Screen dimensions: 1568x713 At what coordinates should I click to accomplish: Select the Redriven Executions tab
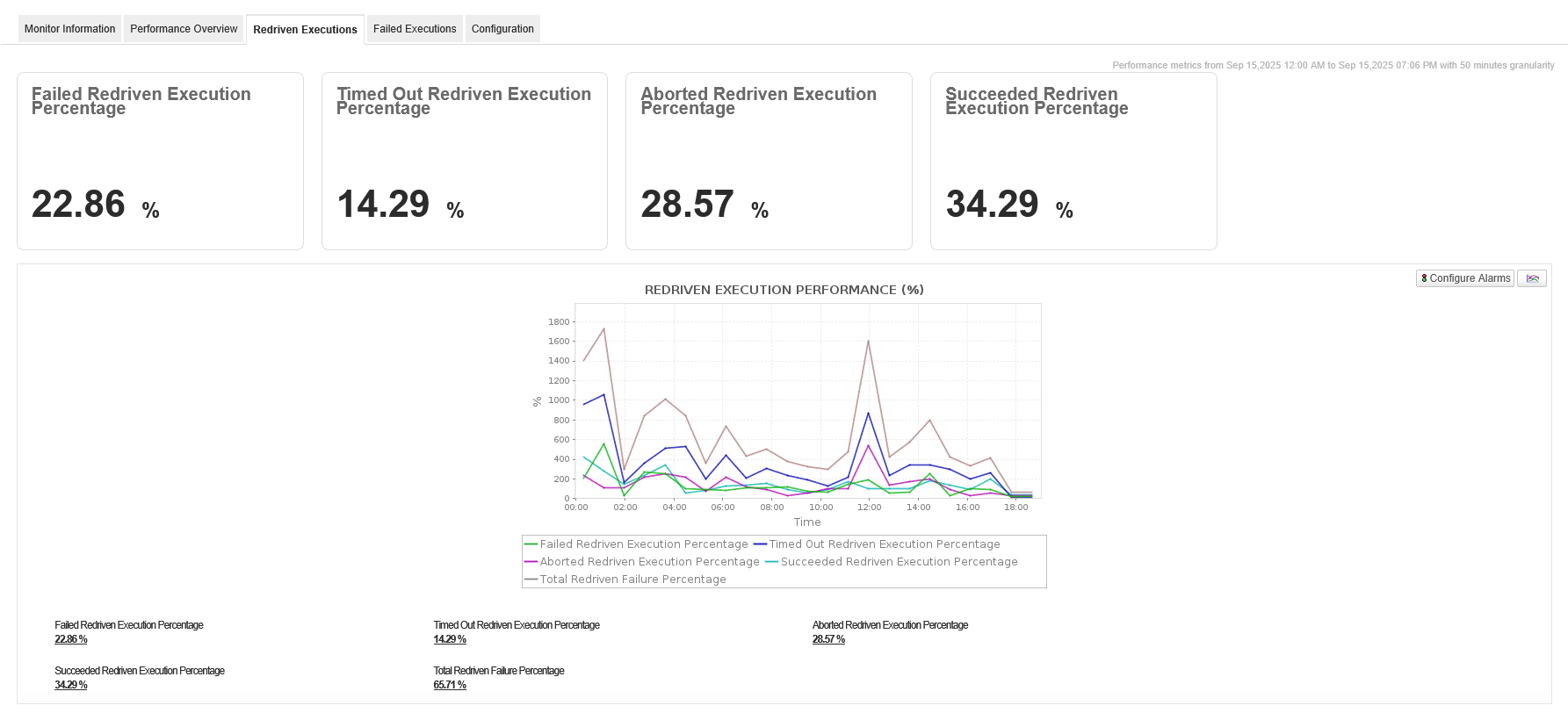click(305, 29)
